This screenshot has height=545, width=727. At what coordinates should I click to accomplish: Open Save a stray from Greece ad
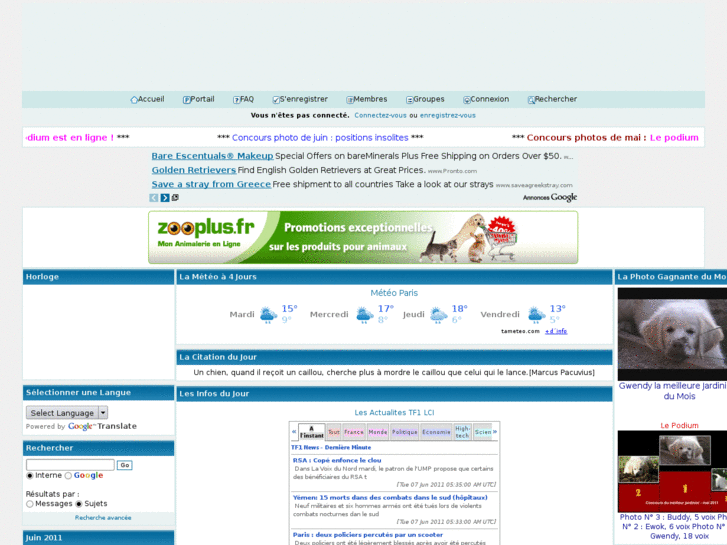coord(211,184)
